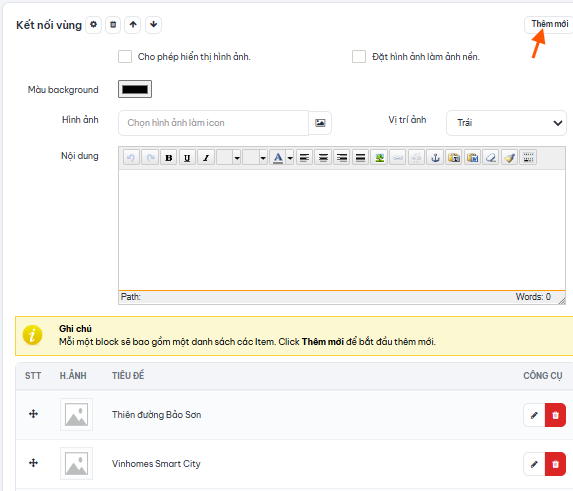The height and width of the screenshot is (491, 573).
Task: Select the Vinhomes Smart City title
Action: [156, 464]
